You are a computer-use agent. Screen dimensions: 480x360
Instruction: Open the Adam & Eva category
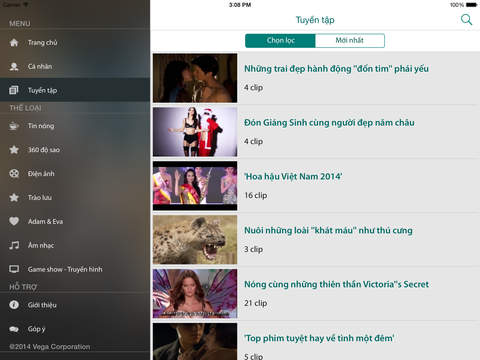point(75,221)
